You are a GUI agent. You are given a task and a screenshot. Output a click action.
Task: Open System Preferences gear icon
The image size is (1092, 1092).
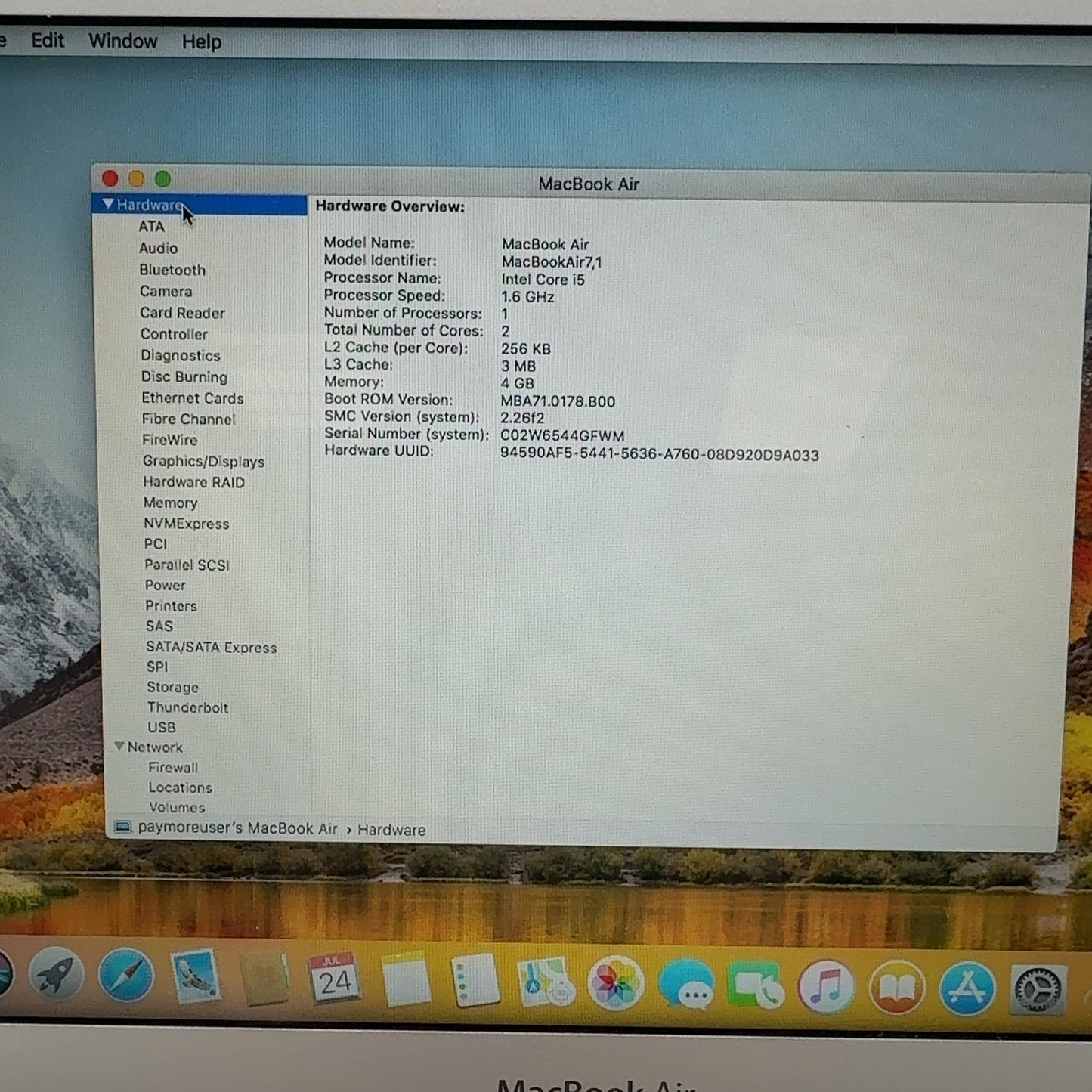[x=1038, y=989]
